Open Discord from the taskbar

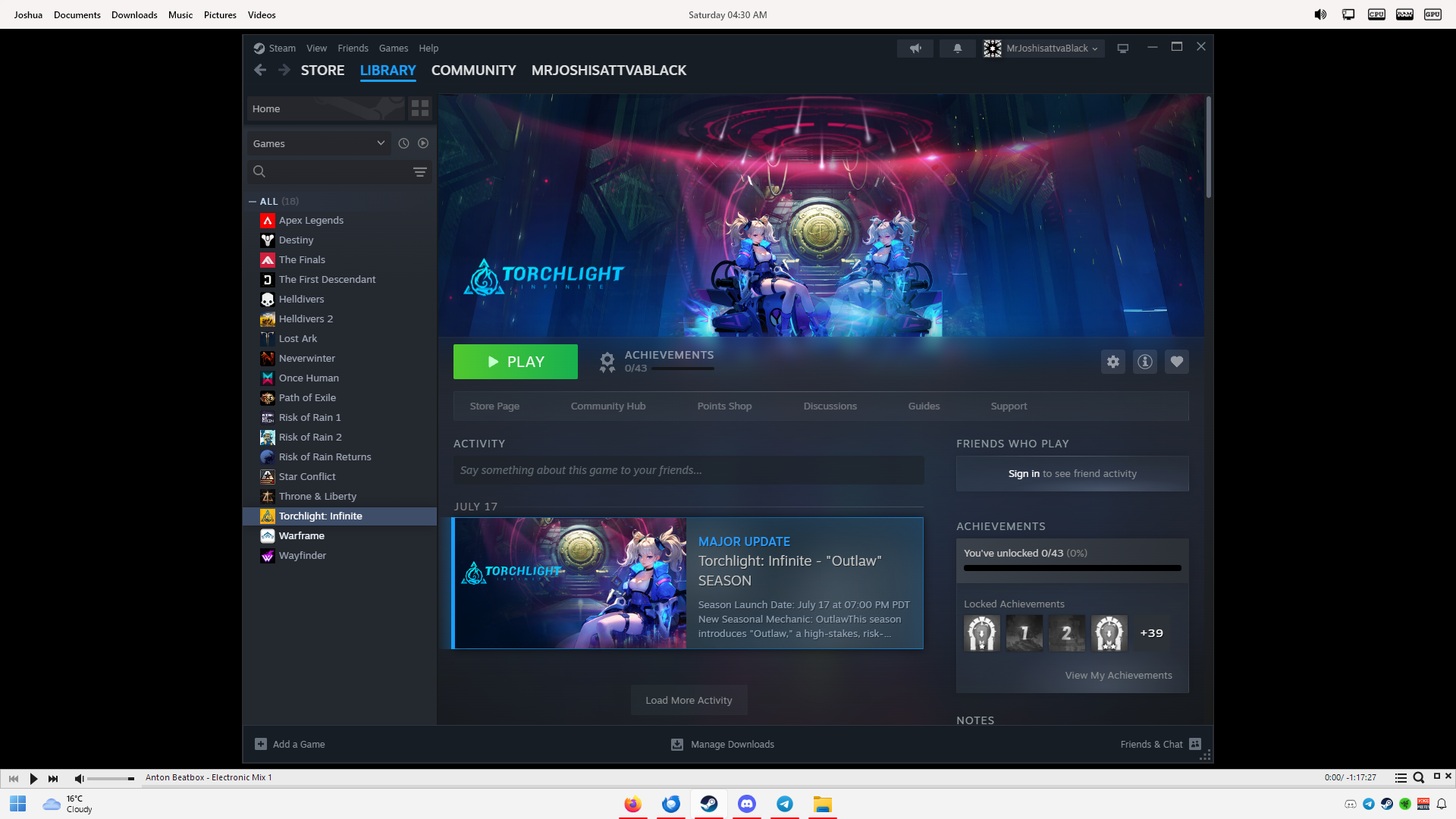pos(747,804)
